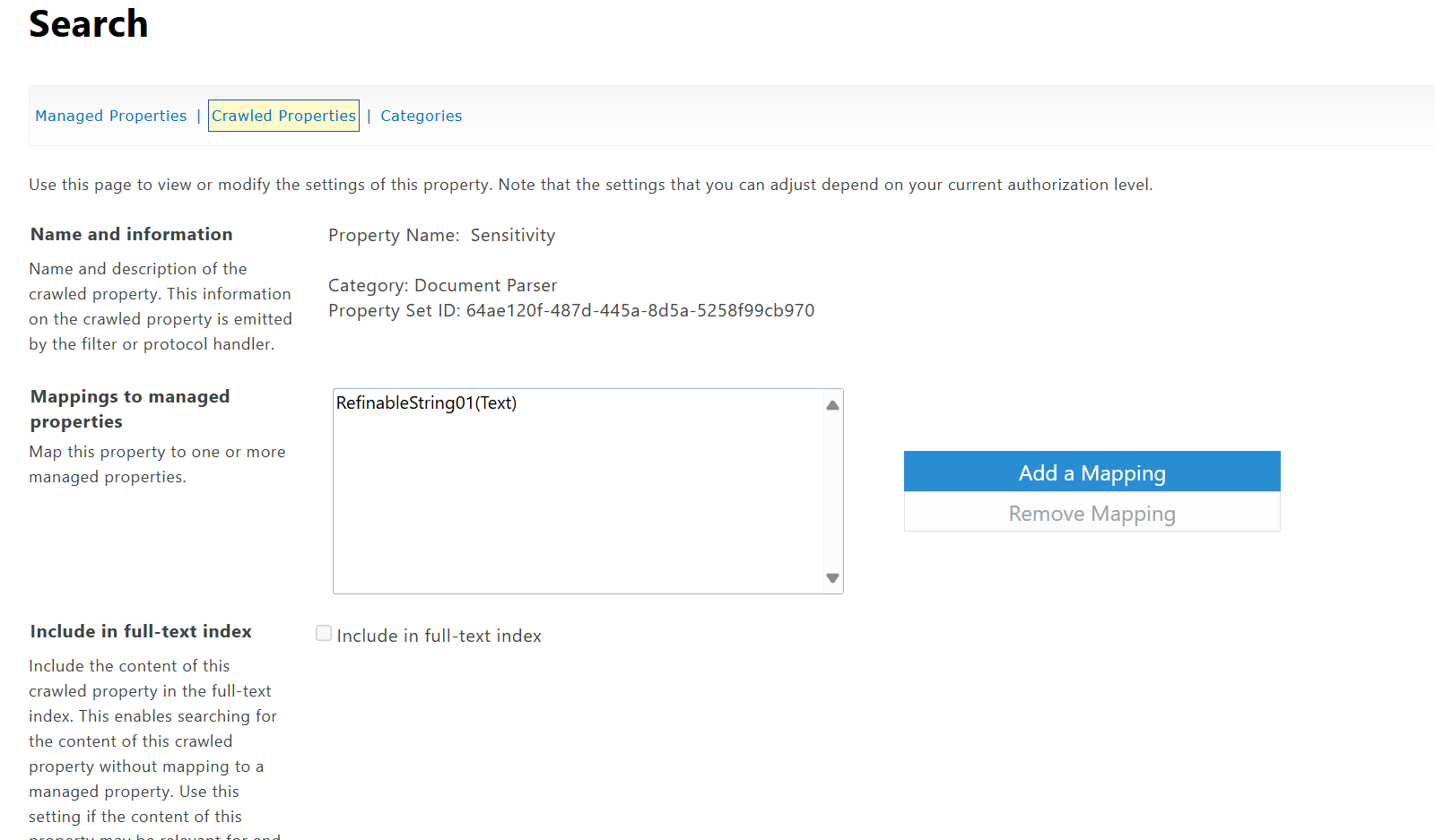Screen dimensions: 1435x840
Task: Click the Category: Document Parser text
Action: [442, 286]
